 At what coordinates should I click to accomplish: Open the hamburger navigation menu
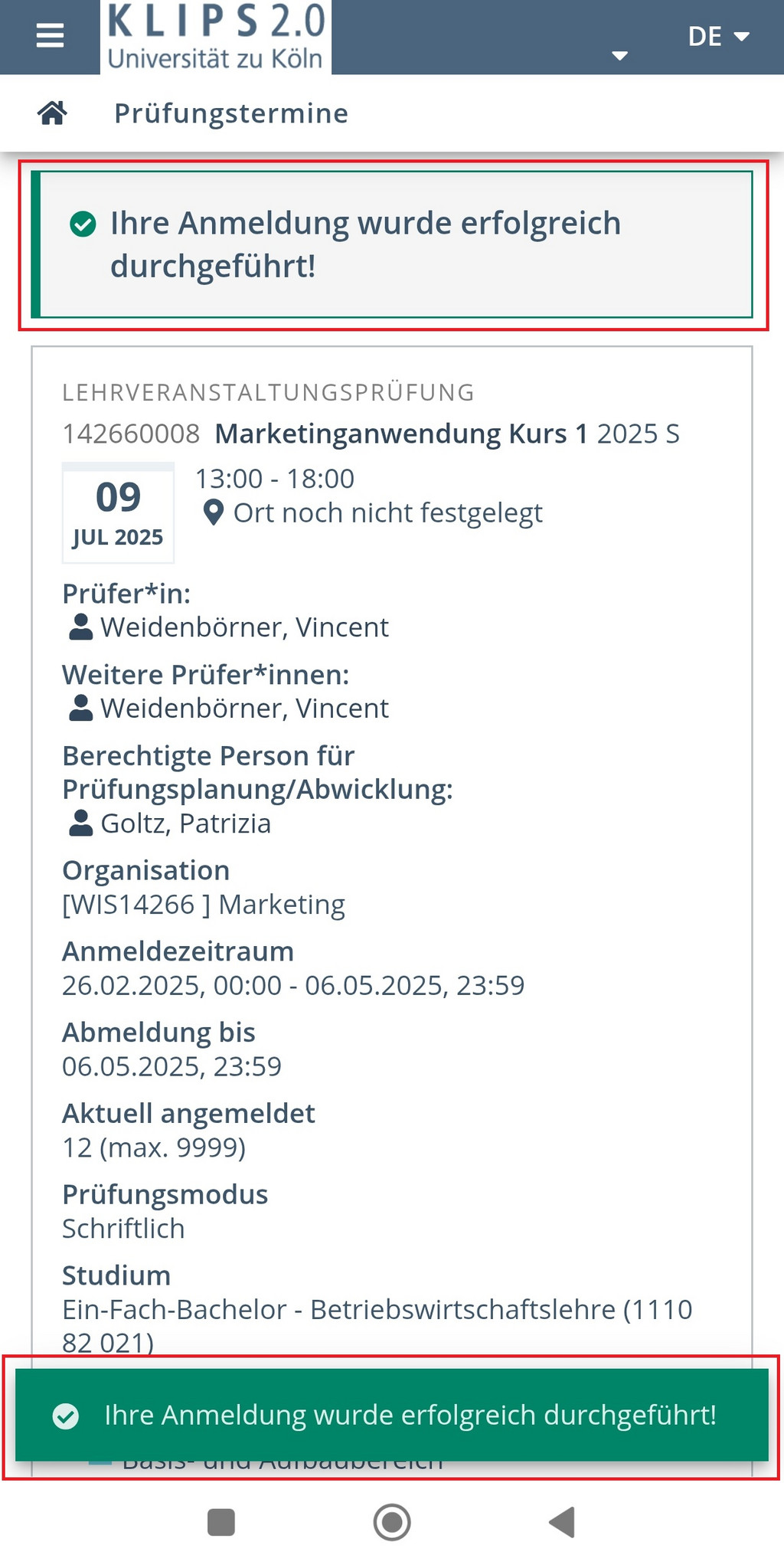click(x=51, y=36)
